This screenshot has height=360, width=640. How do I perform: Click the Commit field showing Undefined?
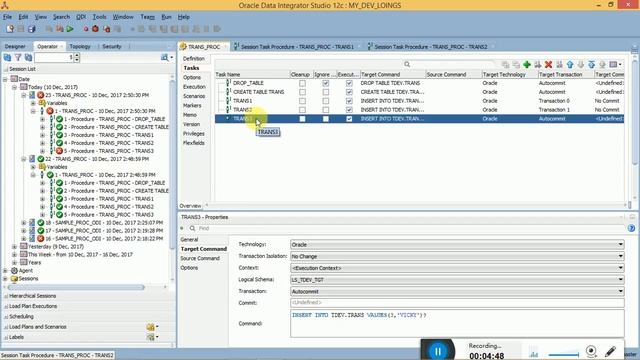click(x=457, y=303)
